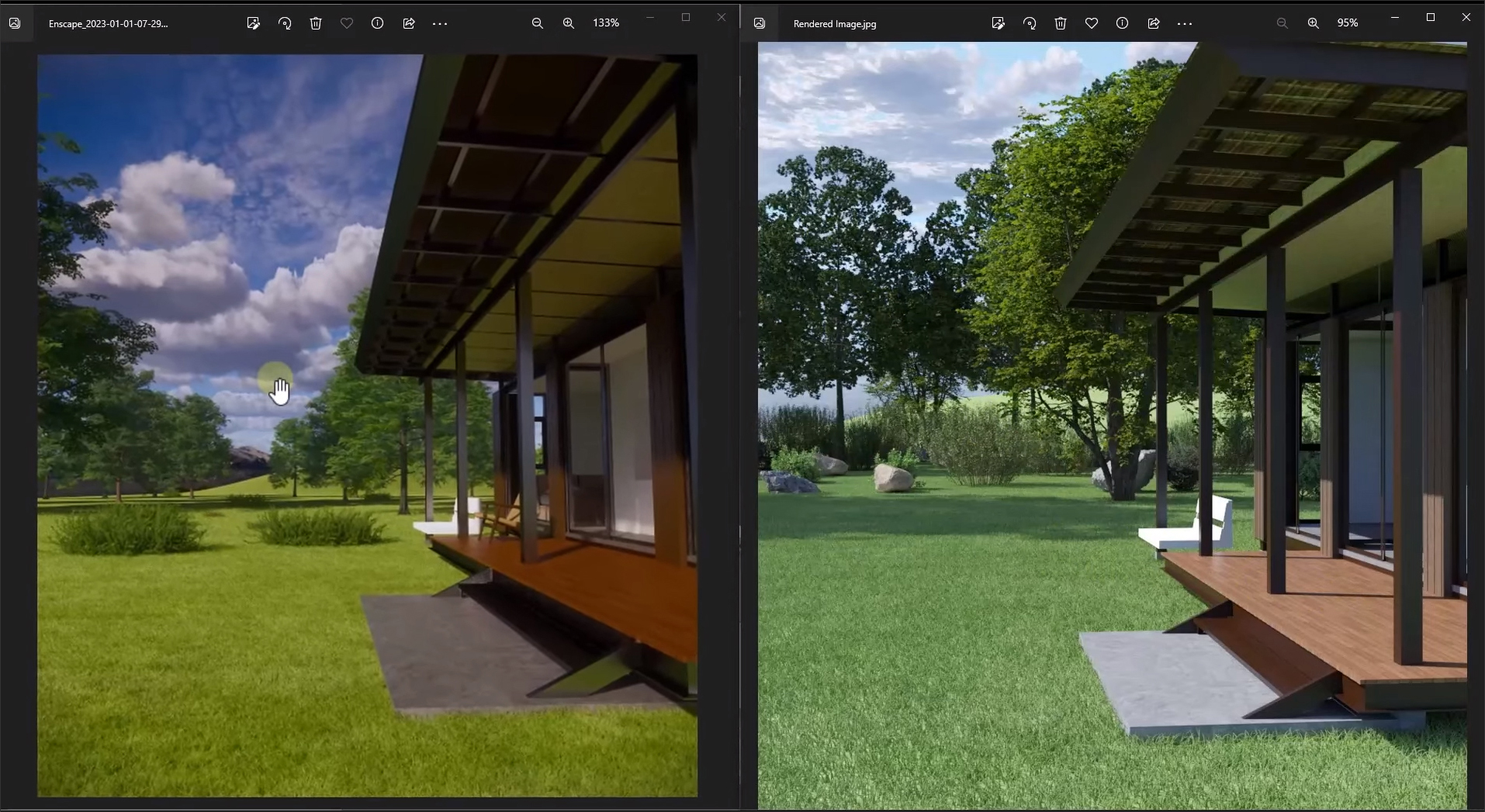Minimize the Rendered Image window

click(1395, 17)
